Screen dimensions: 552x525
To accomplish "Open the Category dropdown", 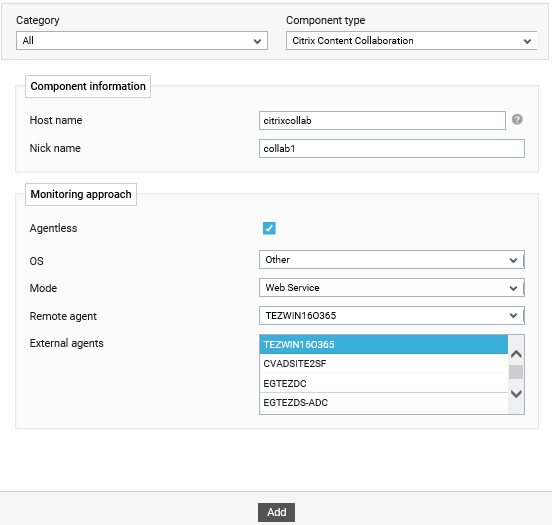I will point(142,40).
